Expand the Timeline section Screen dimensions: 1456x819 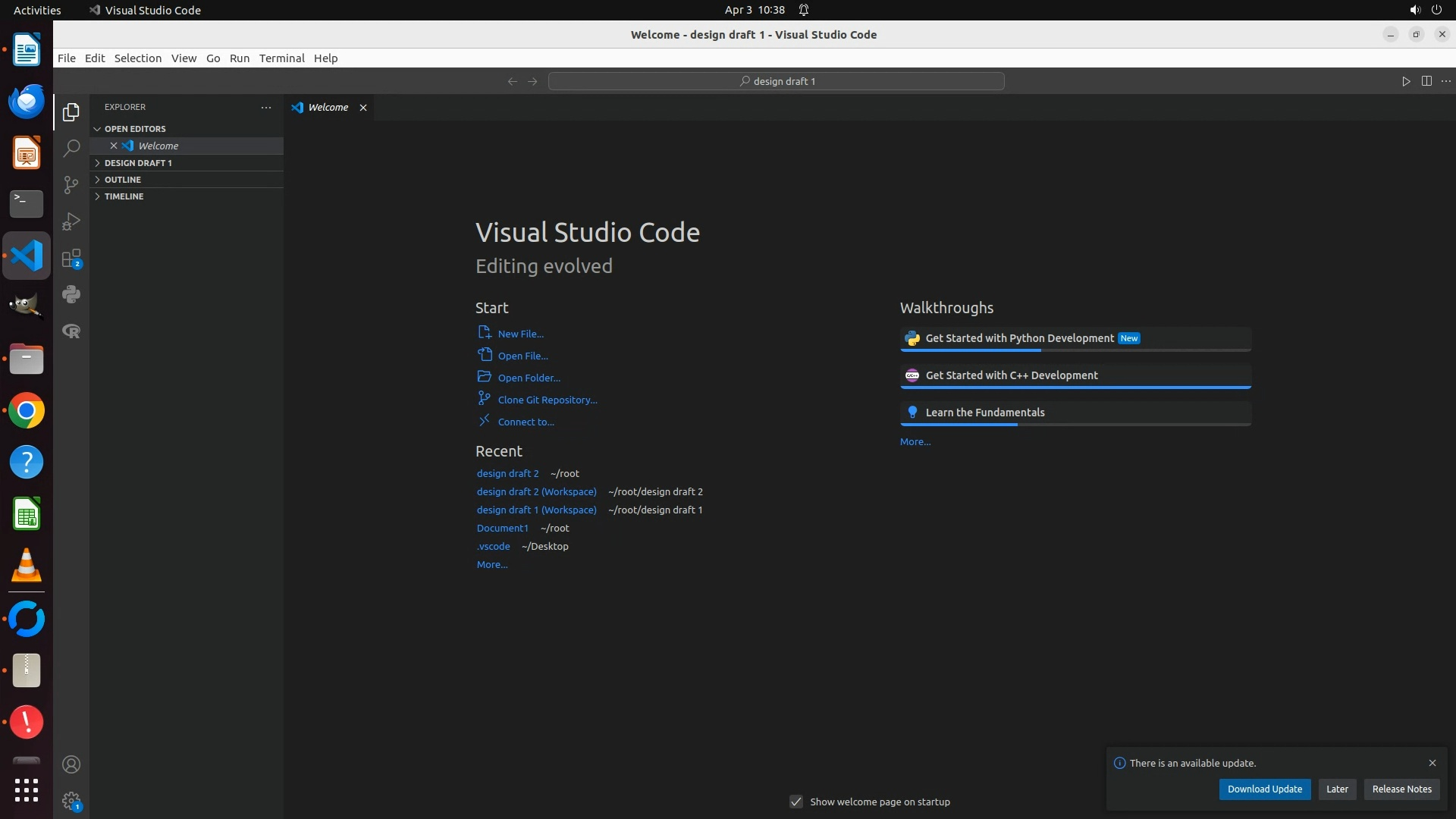[124, 196]
